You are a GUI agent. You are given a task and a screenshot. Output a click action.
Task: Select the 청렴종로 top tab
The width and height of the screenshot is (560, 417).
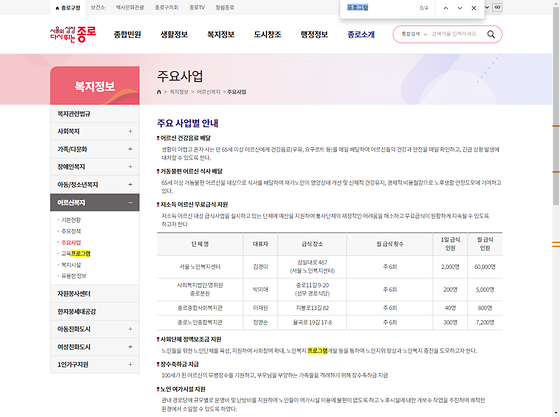(225, 7)
